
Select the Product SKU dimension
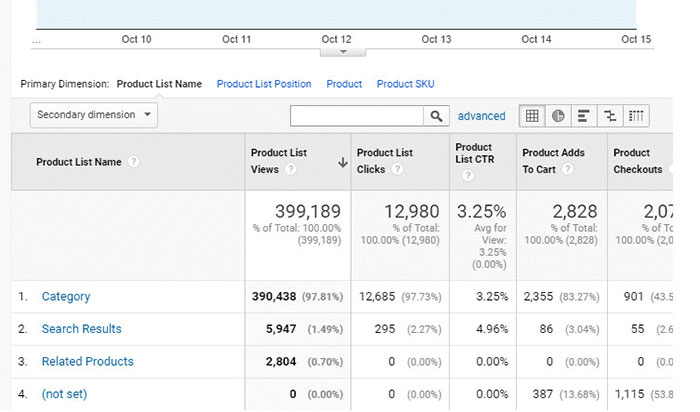tap(405, 84)
